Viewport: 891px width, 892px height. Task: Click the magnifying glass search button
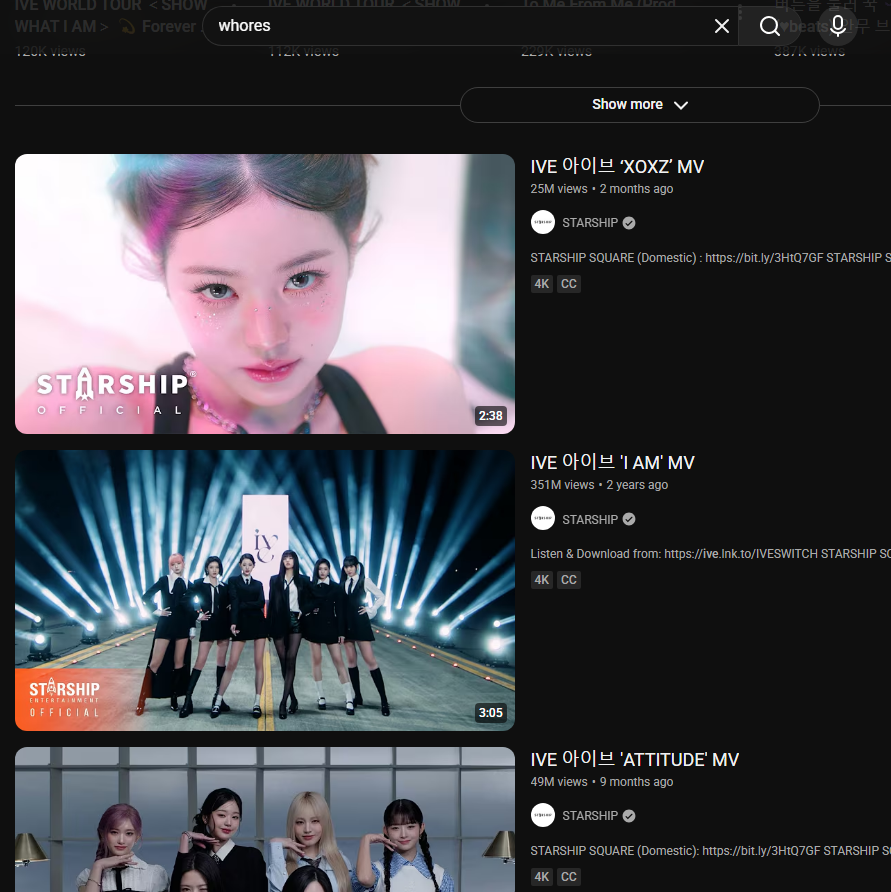[769, 26]
